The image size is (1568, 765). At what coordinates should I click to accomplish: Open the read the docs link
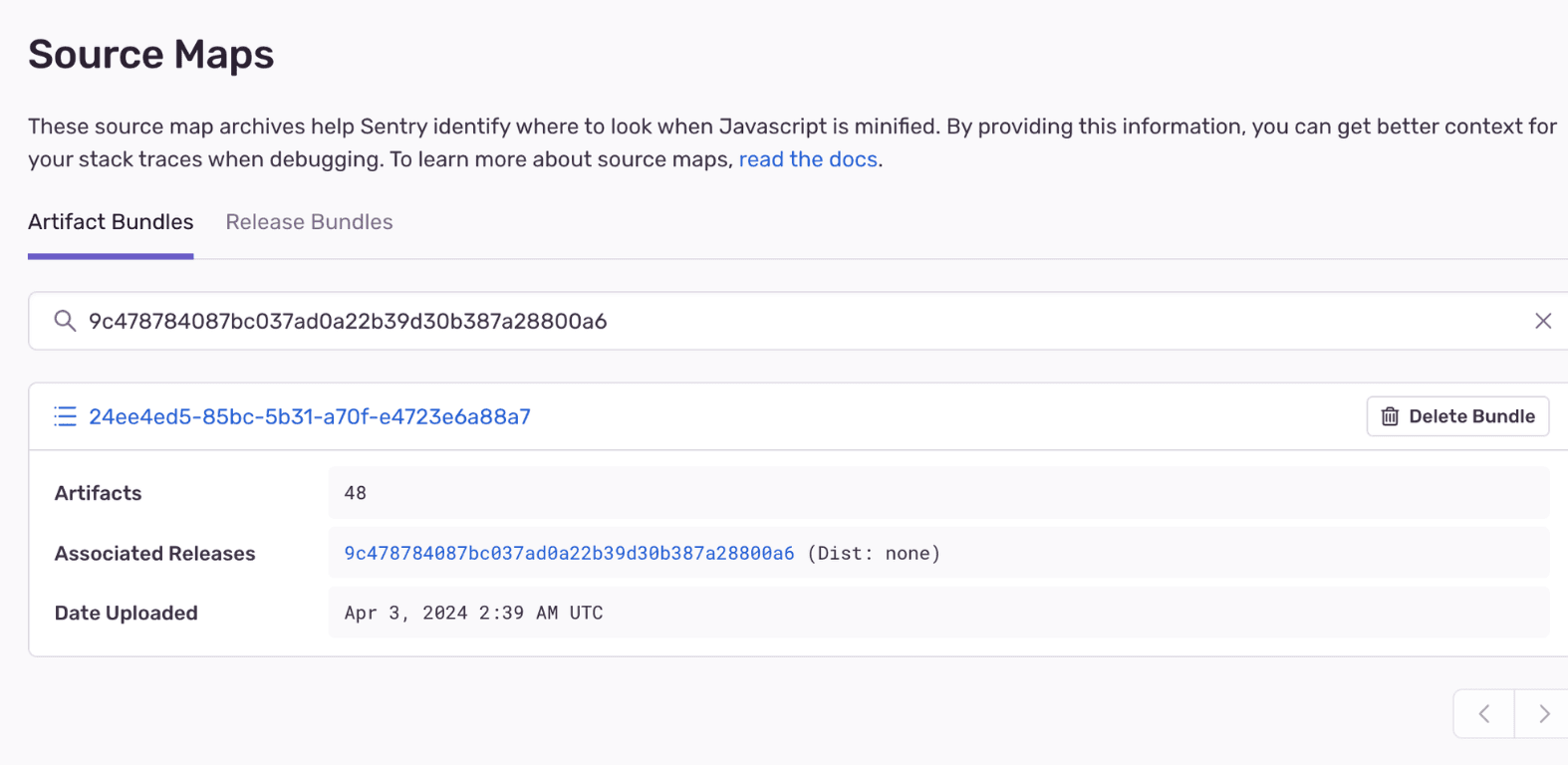point(808,159)
